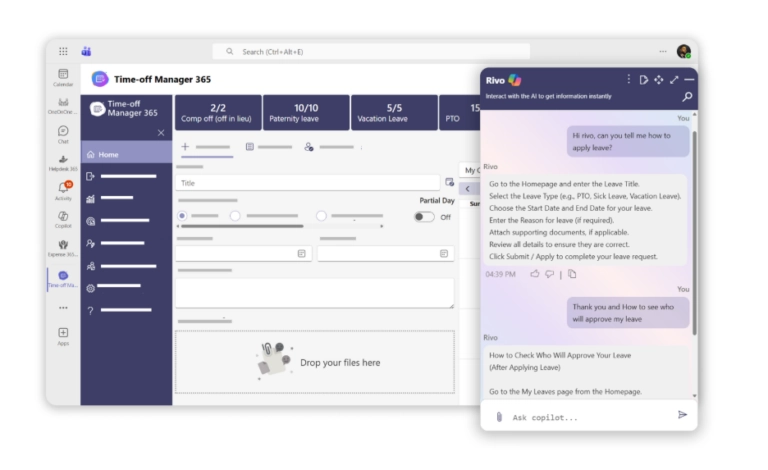
Task: Click the Drop your files here zone
Action: (x=314, y=362)
